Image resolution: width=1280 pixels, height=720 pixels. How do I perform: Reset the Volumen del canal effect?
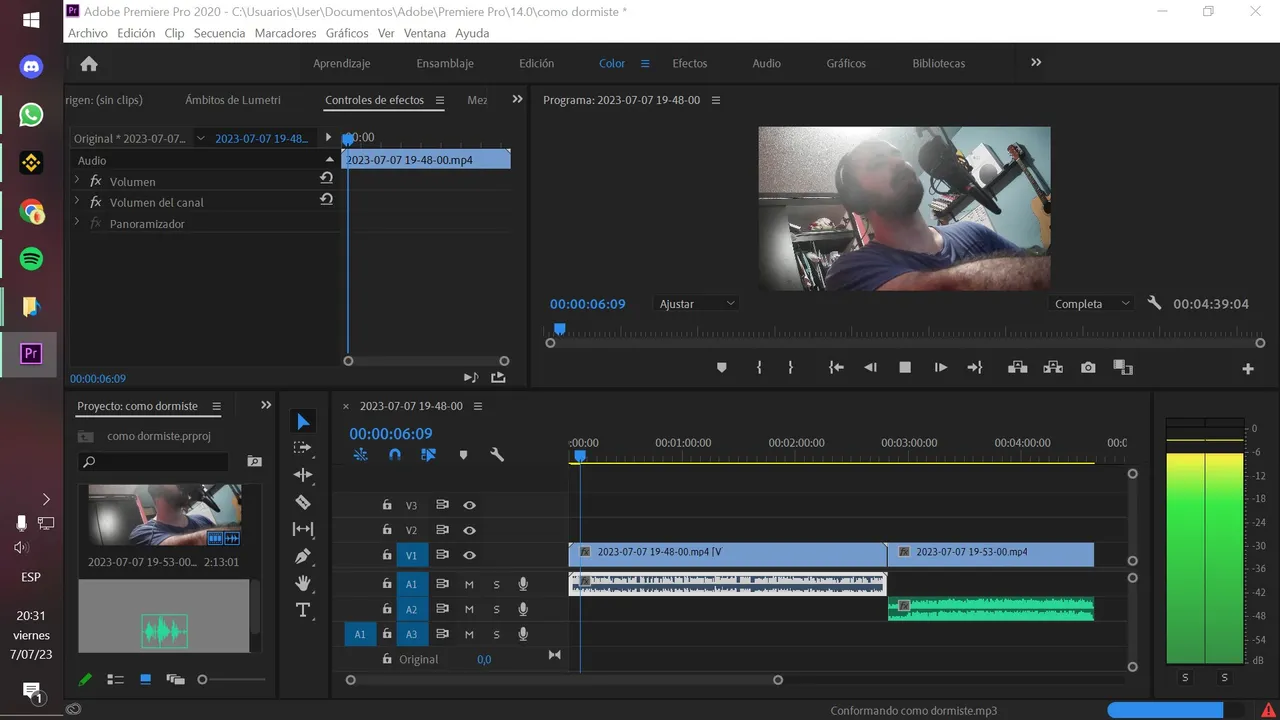pyautogui.click(x=326, y=199)
